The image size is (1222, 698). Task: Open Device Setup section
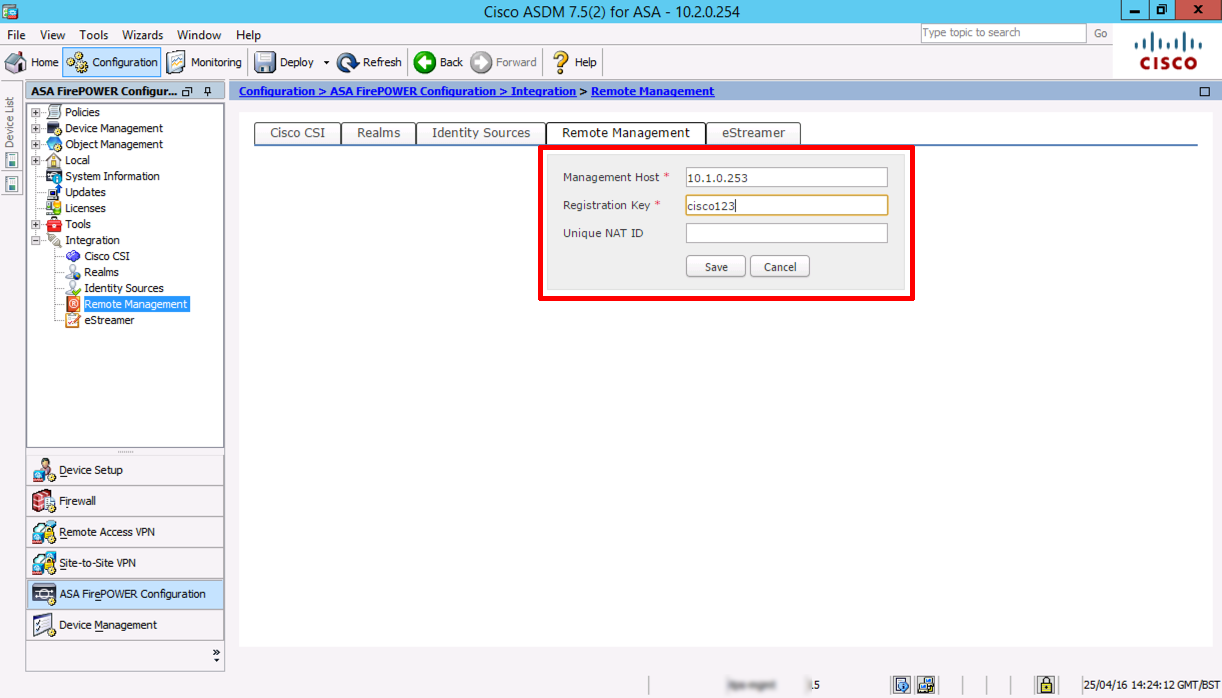coord(125,470)
